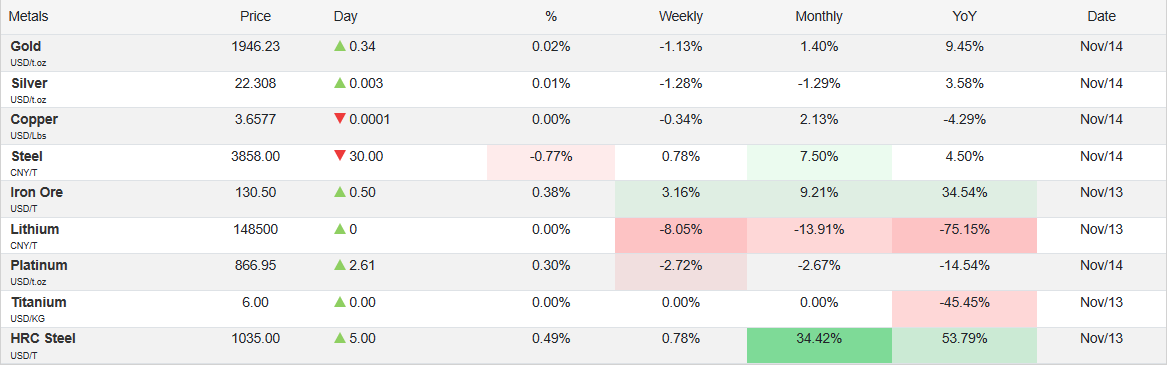Click the green up arrow in the Lithium row
Viewport: 1167px width, 365px height.
(339, 229)
